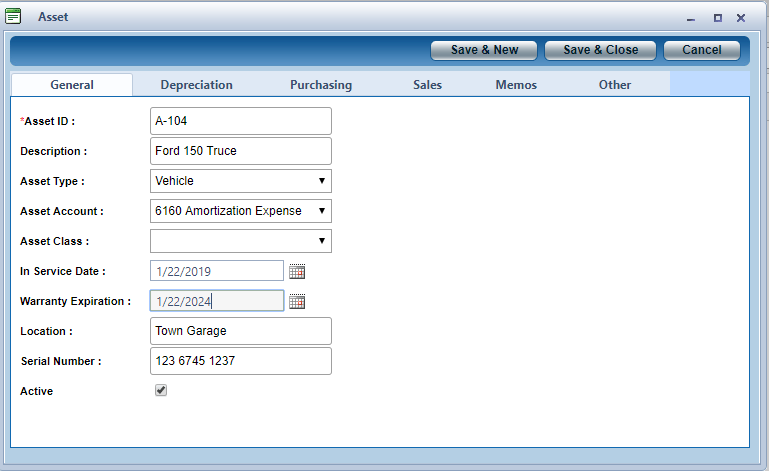Open the Warranty Expiration calendar picker

coord(296,301)
